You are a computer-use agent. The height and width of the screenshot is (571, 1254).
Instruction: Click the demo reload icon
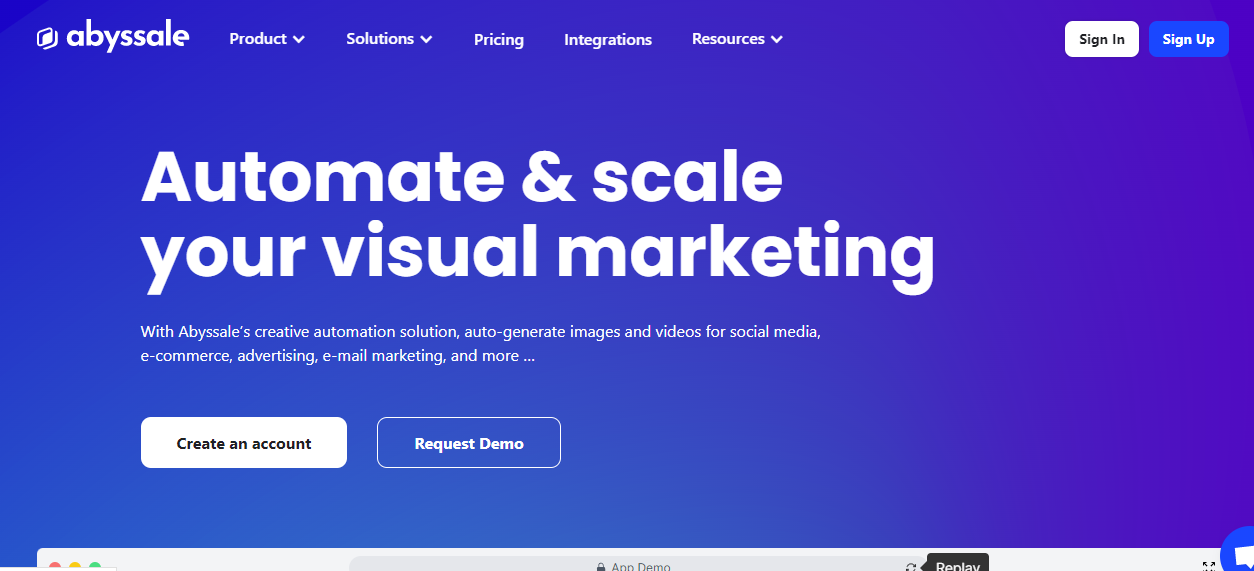coord(911,566)
